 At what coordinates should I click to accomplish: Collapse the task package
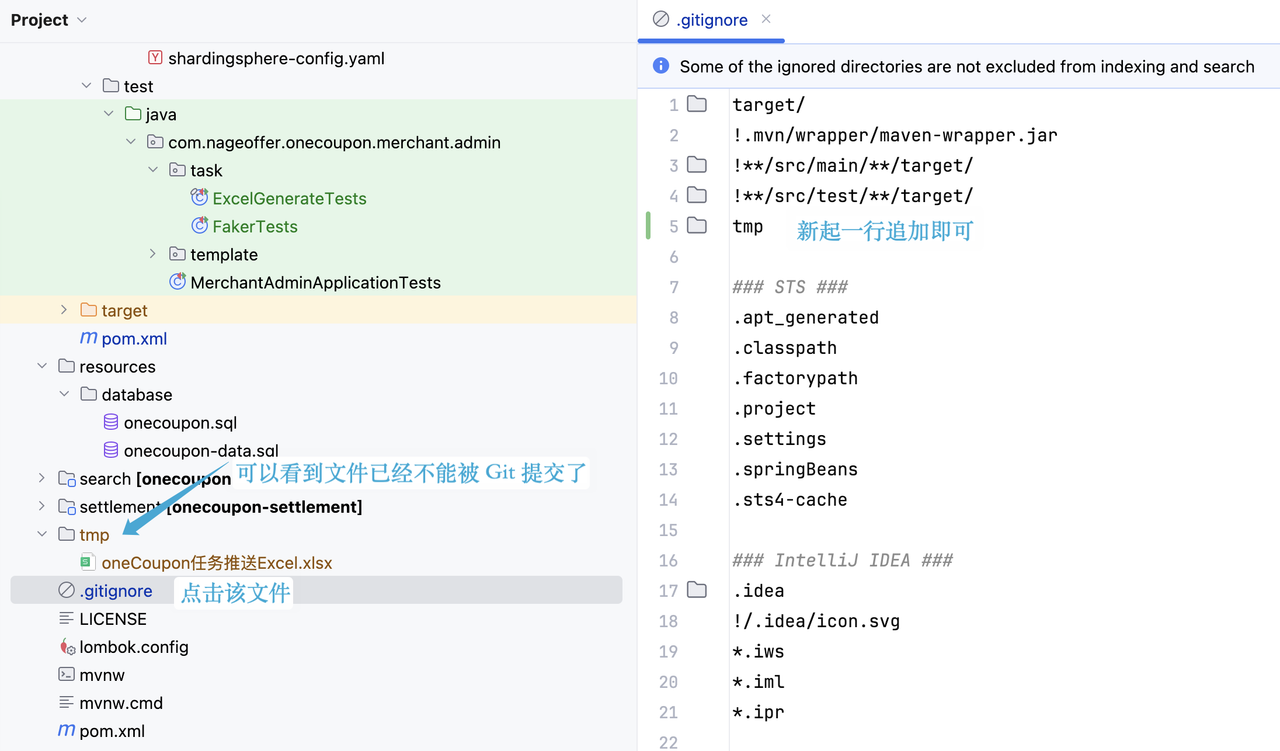tap(153, 170)
